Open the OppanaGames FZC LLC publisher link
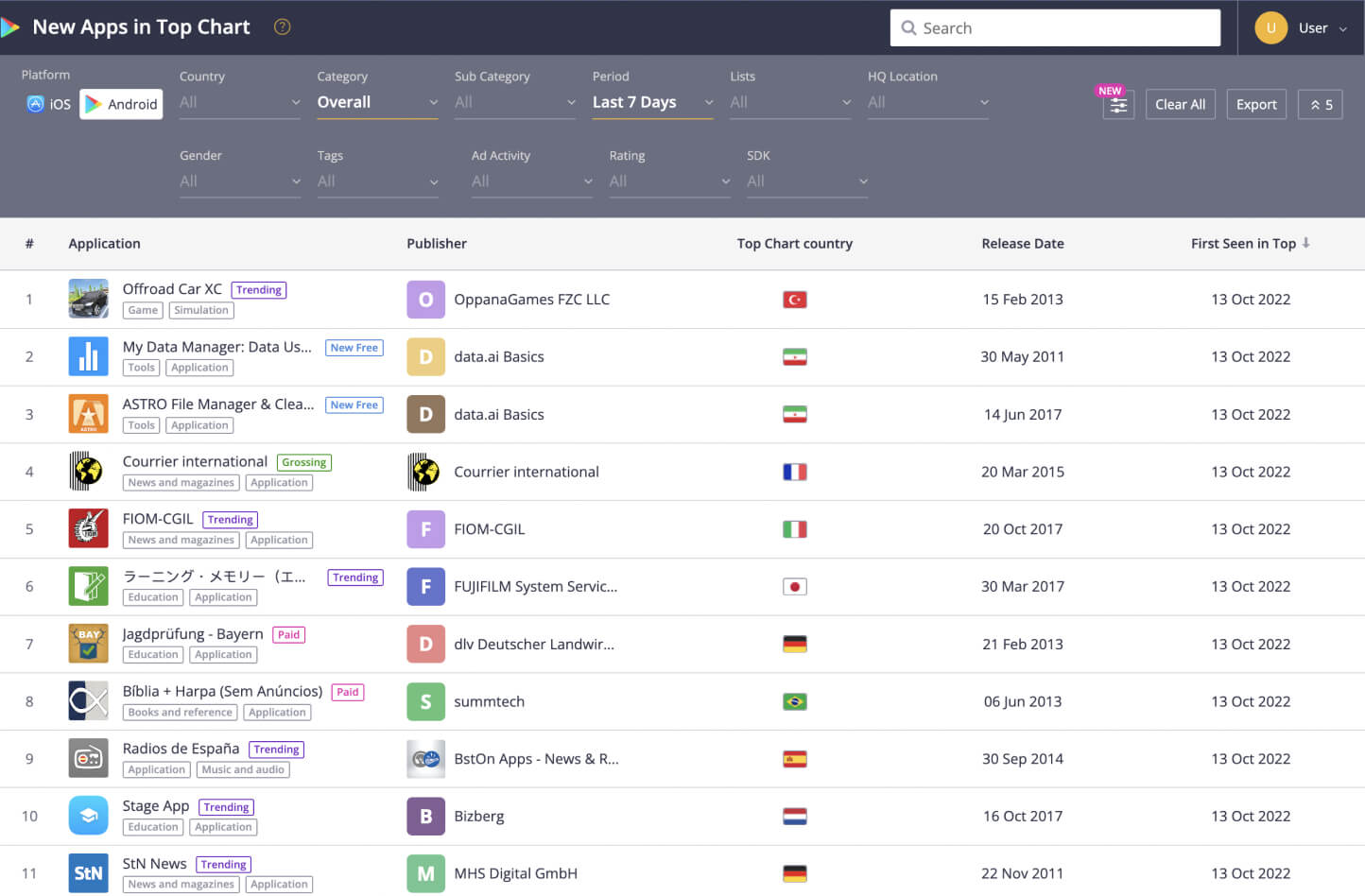Image resolution: width=1365 pixels, height=896 pixels. point(531,300)
